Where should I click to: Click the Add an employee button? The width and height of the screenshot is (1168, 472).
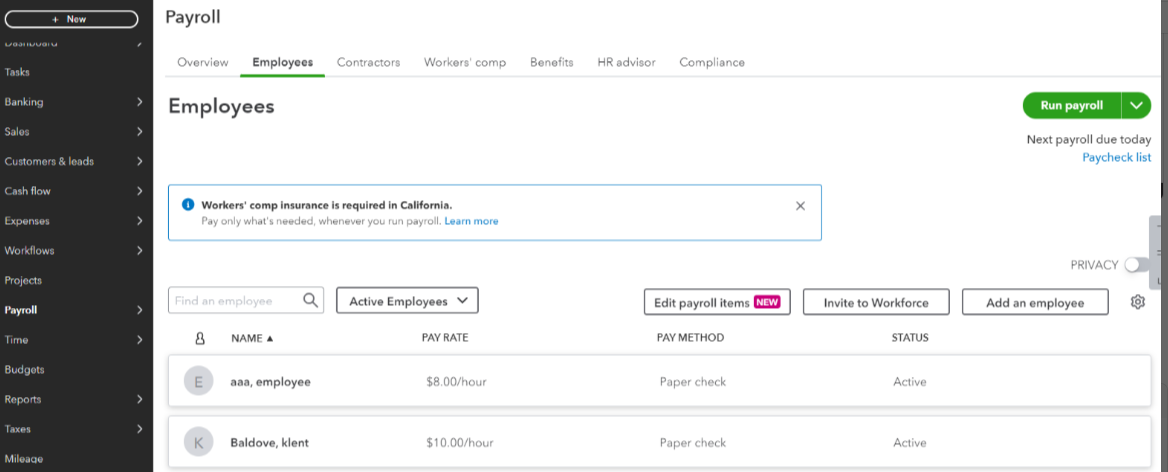1035,302
